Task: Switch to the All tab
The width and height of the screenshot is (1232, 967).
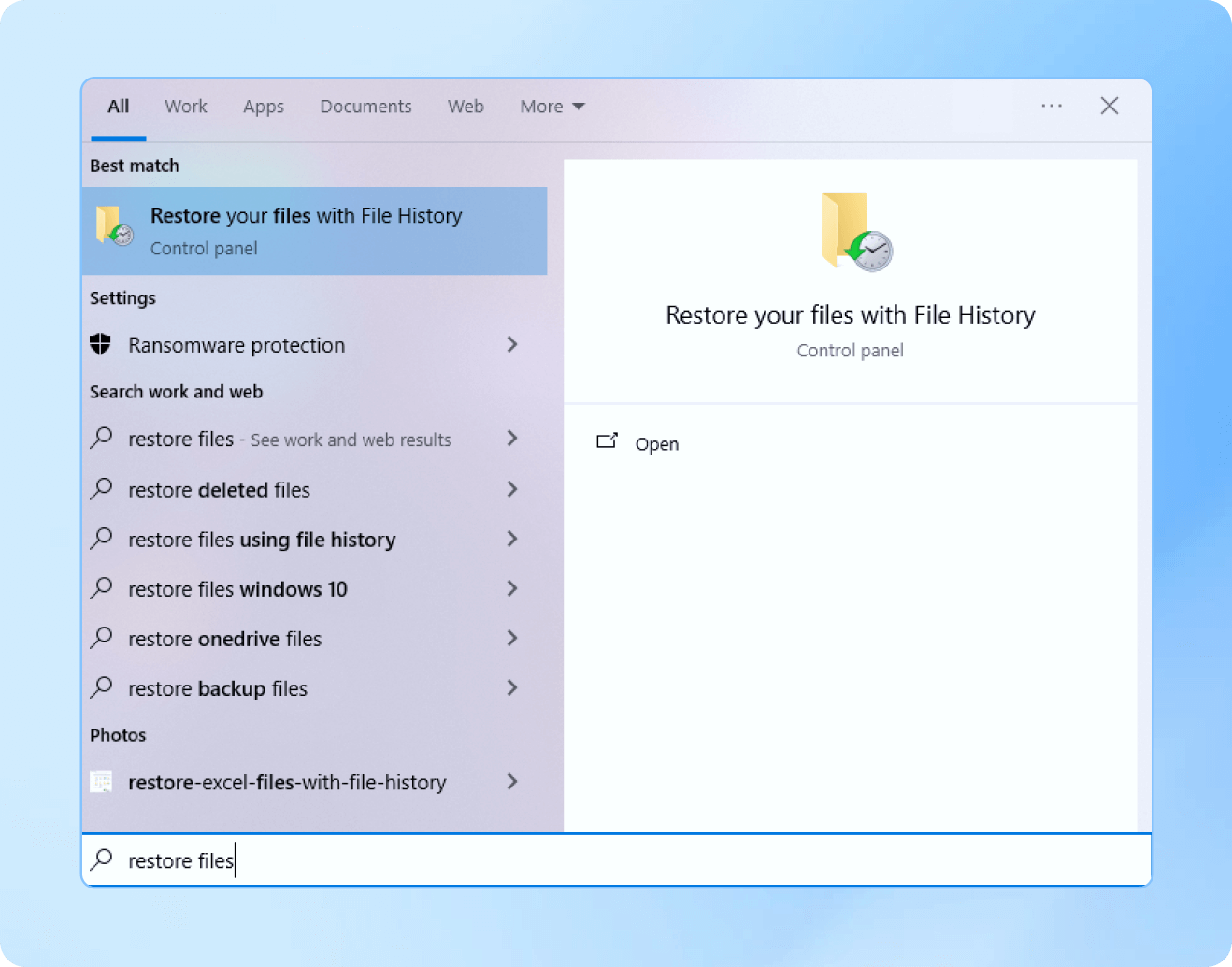Action: tap(119, 107)
